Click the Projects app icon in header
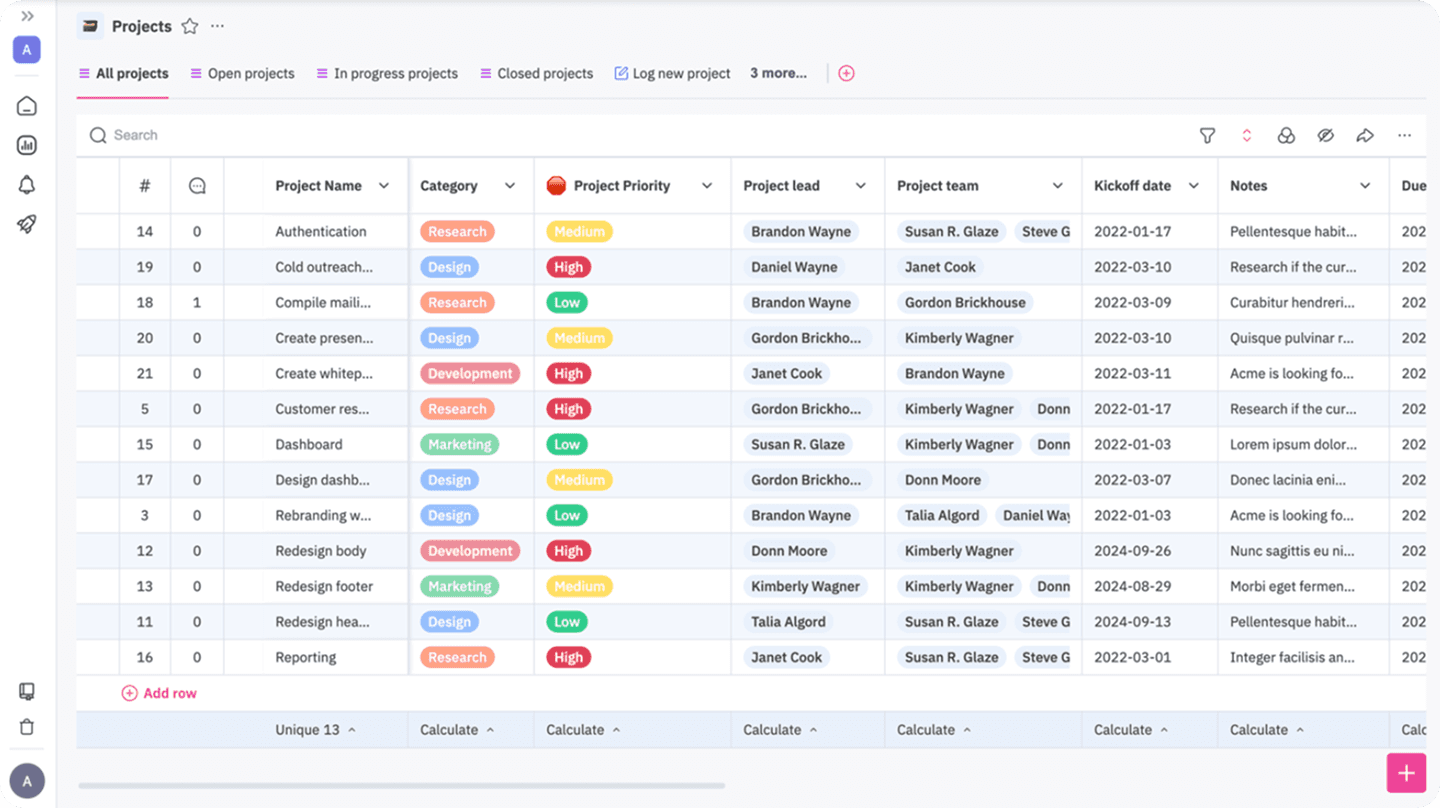Image resolution: width=1440 pixels, height=808 pixels. pyautogui.click(x=90, y=26)
